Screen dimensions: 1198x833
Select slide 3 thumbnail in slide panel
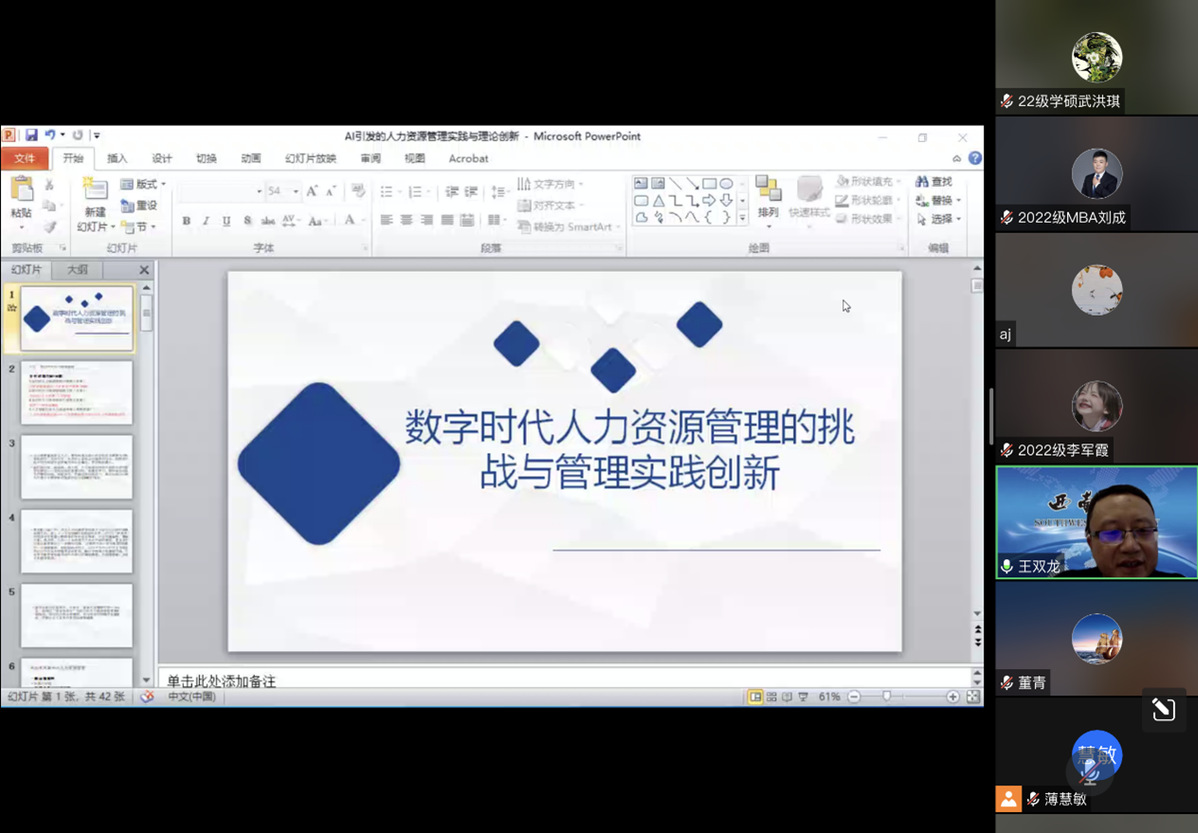click(77, 466)
